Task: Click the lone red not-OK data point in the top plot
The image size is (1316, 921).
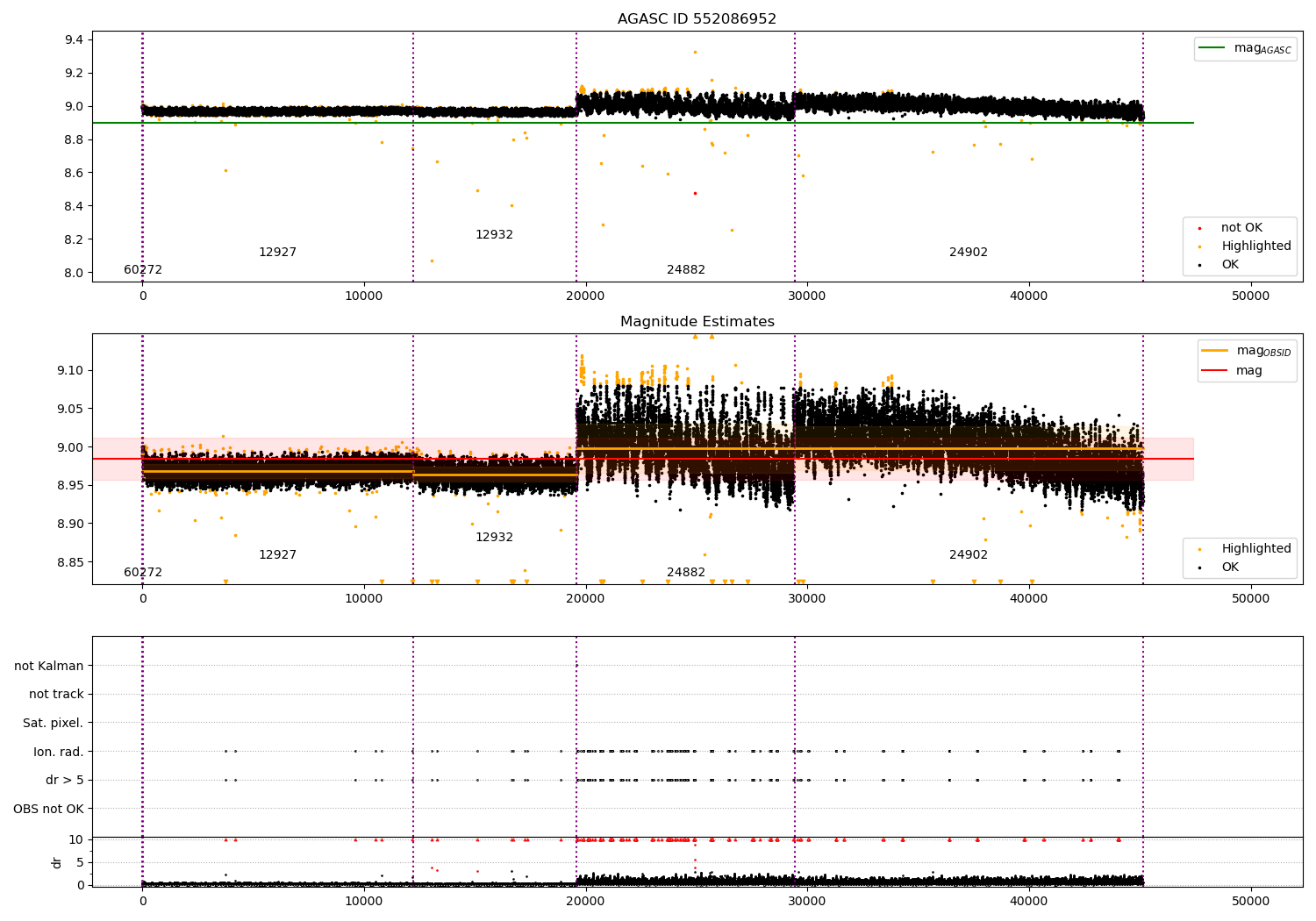Action: coord(695,193)
